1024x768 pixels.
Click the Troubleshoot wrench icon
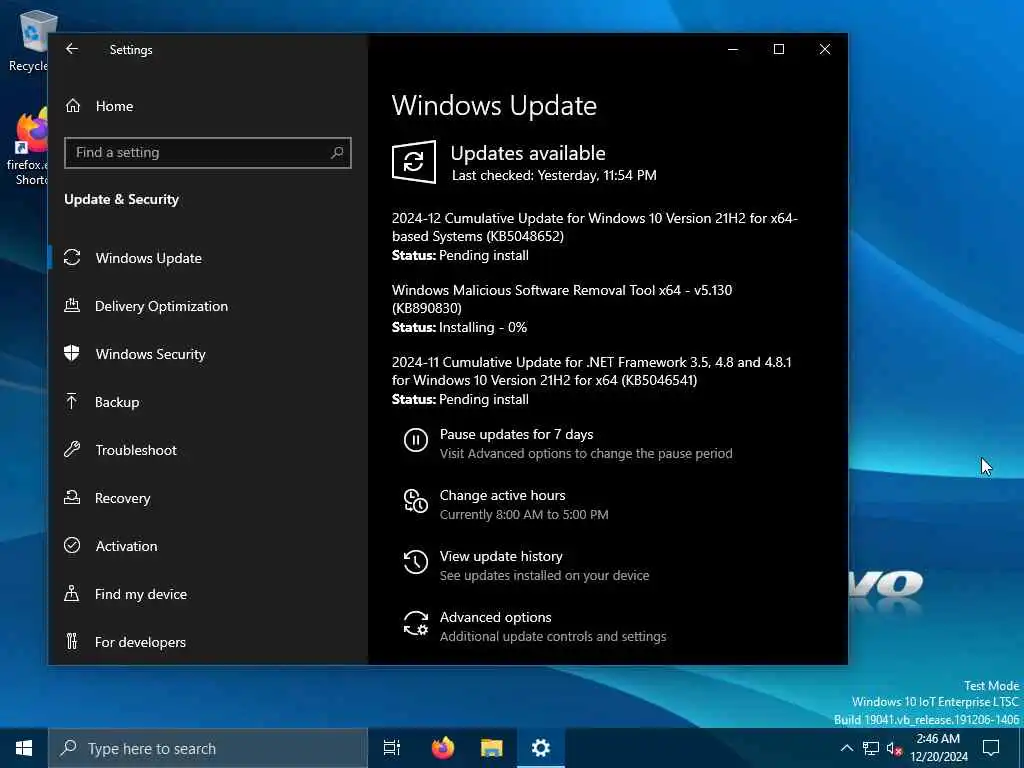(72, 449)
